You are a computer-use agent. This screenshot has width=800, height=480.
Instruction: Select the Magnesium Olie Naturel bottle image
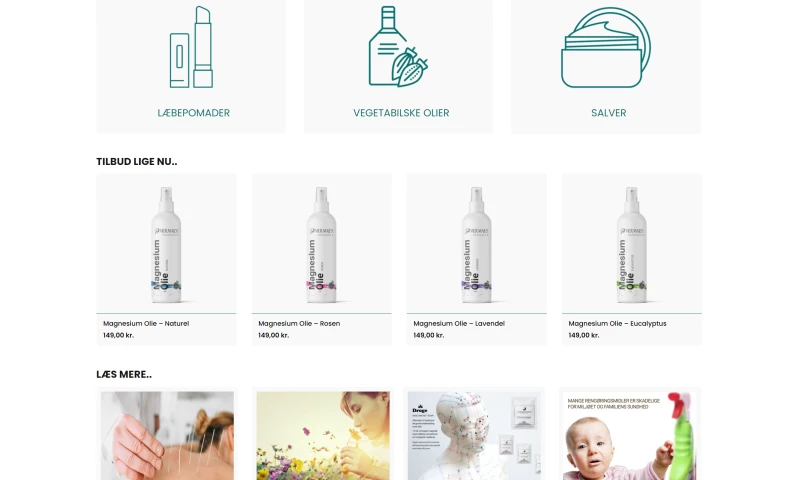(166, 244)
